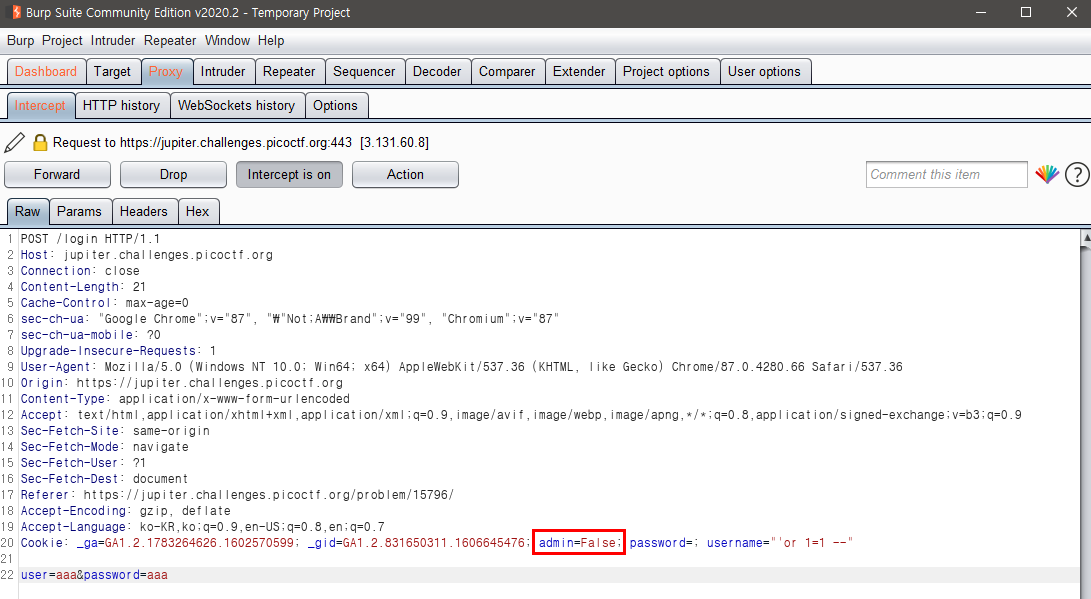Click the admin=False cookie value
1091x599 pixels.
tap(578, 543)
